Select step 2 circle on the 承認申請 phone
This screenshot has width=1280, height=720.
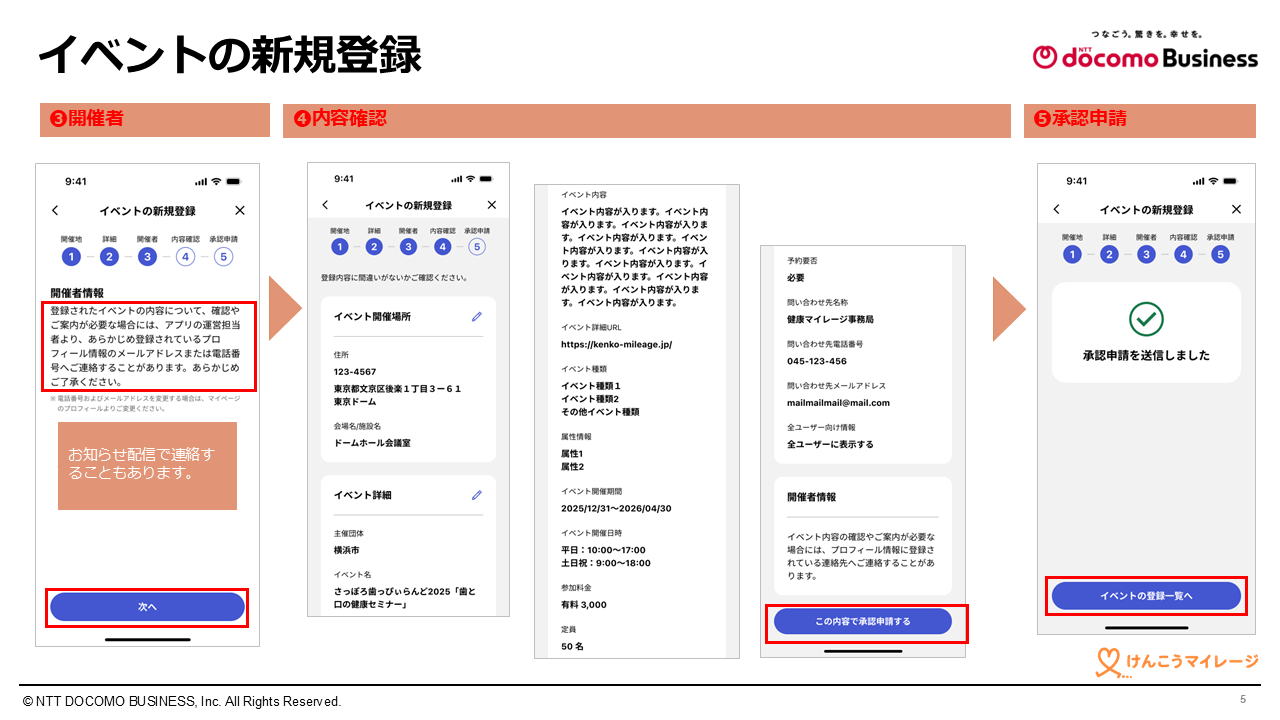1109,255
